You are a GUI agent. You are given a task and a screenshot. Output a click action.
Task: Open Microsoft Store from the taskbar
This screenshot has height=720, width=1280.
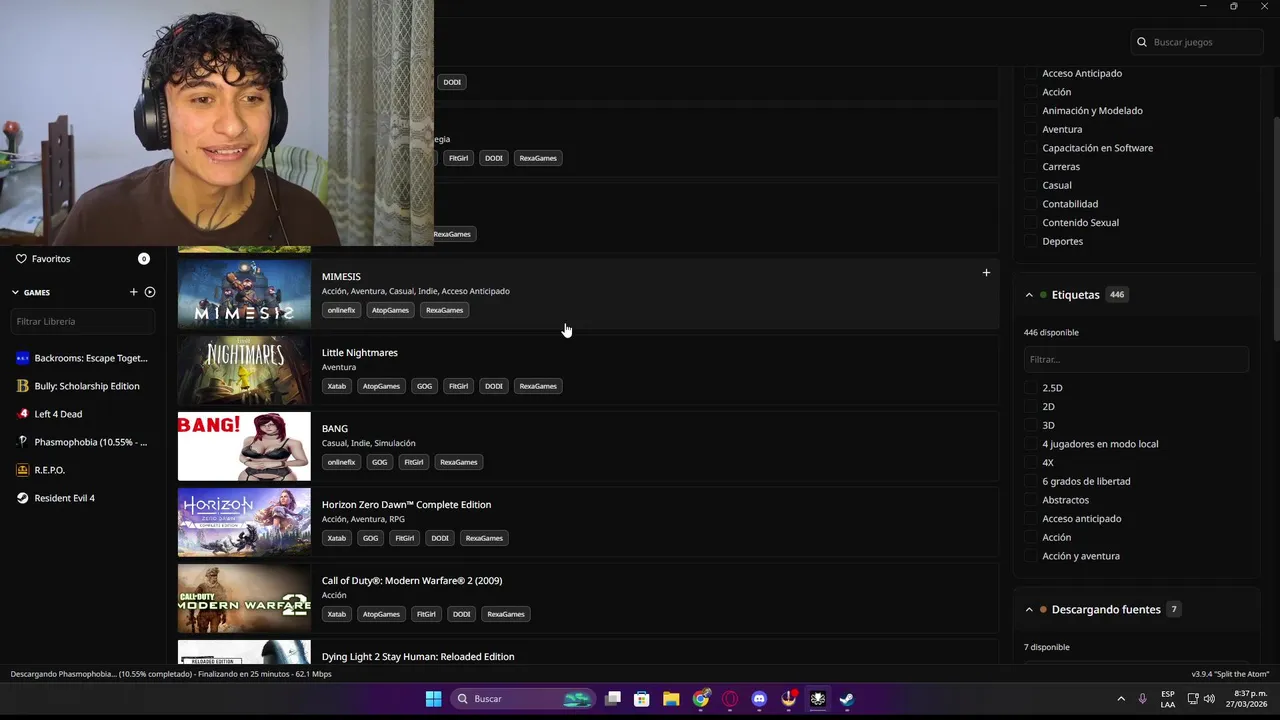642,699
